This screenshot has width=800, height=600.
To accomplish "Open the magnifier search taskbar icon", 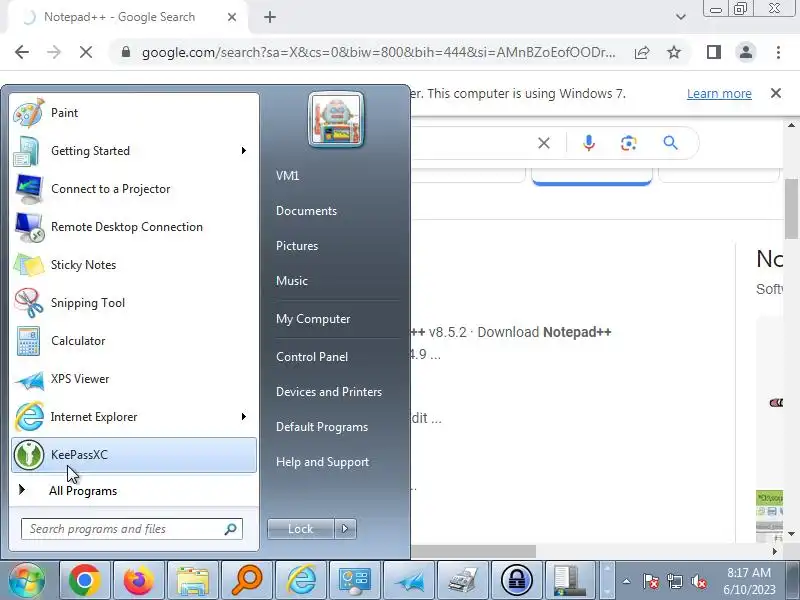I will point(246,581).
